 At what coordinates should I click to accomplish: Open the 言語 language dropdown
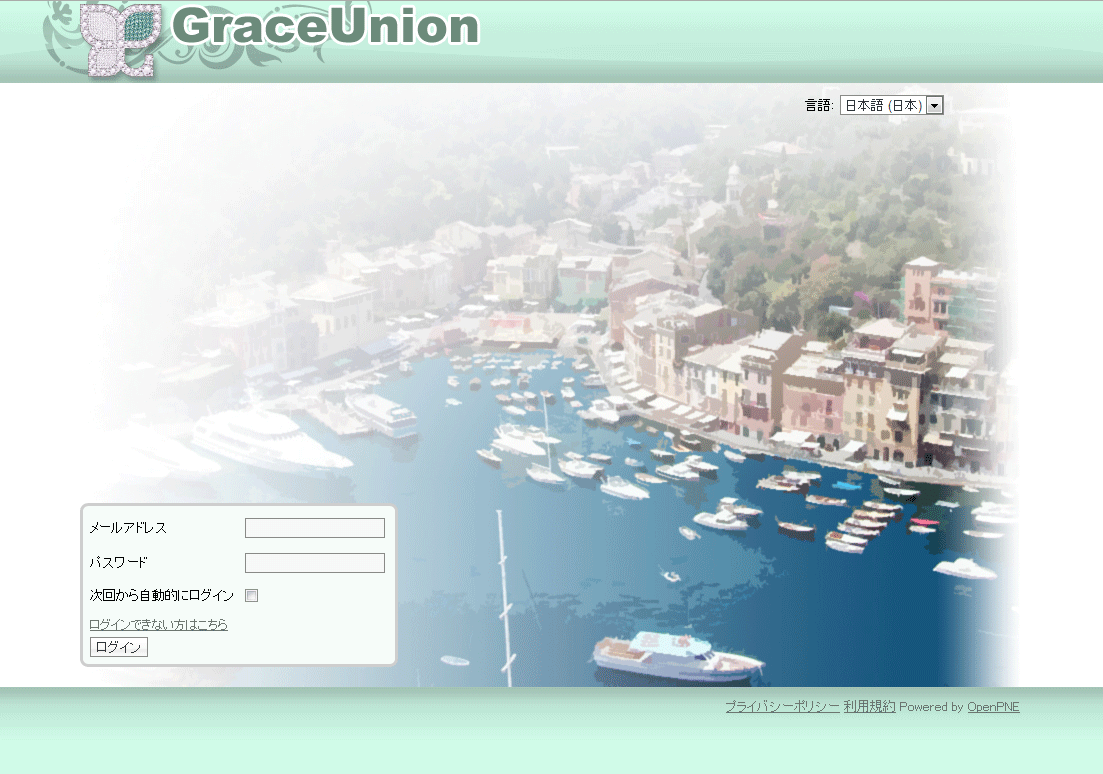(882, 105)
